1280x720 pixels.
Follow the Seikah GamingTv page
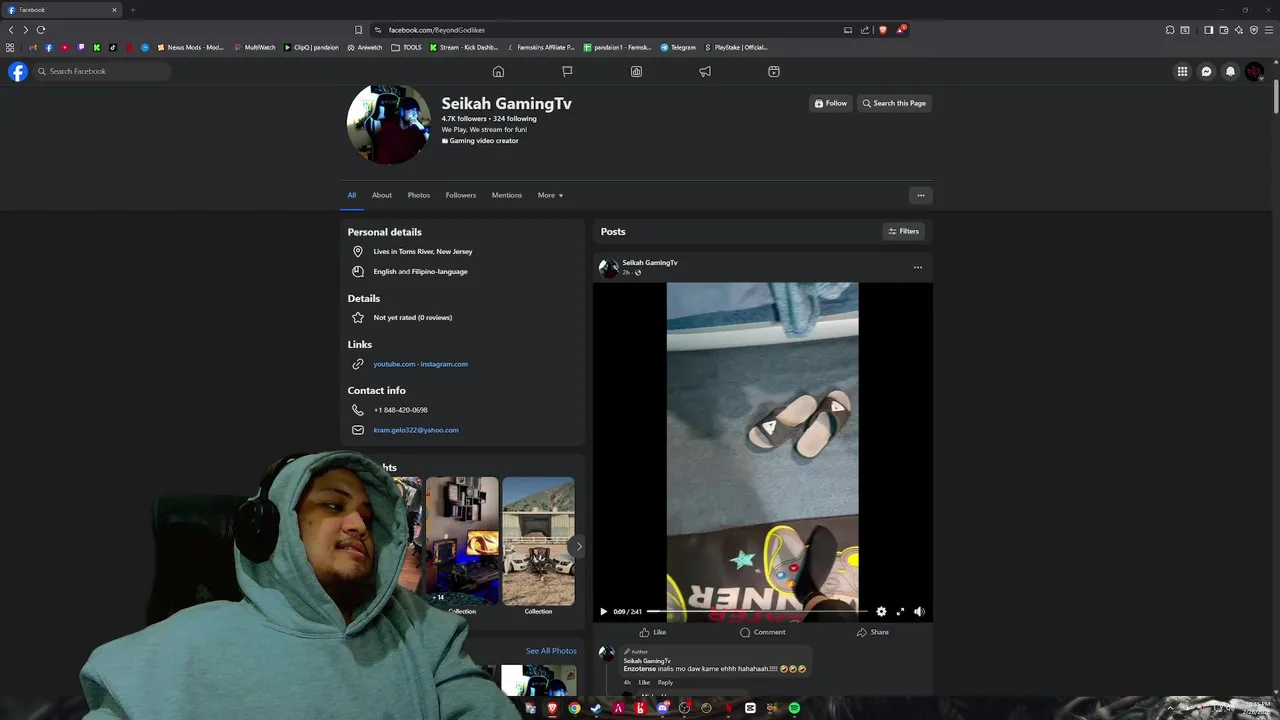pyautogui.click(x=831, y=103)
